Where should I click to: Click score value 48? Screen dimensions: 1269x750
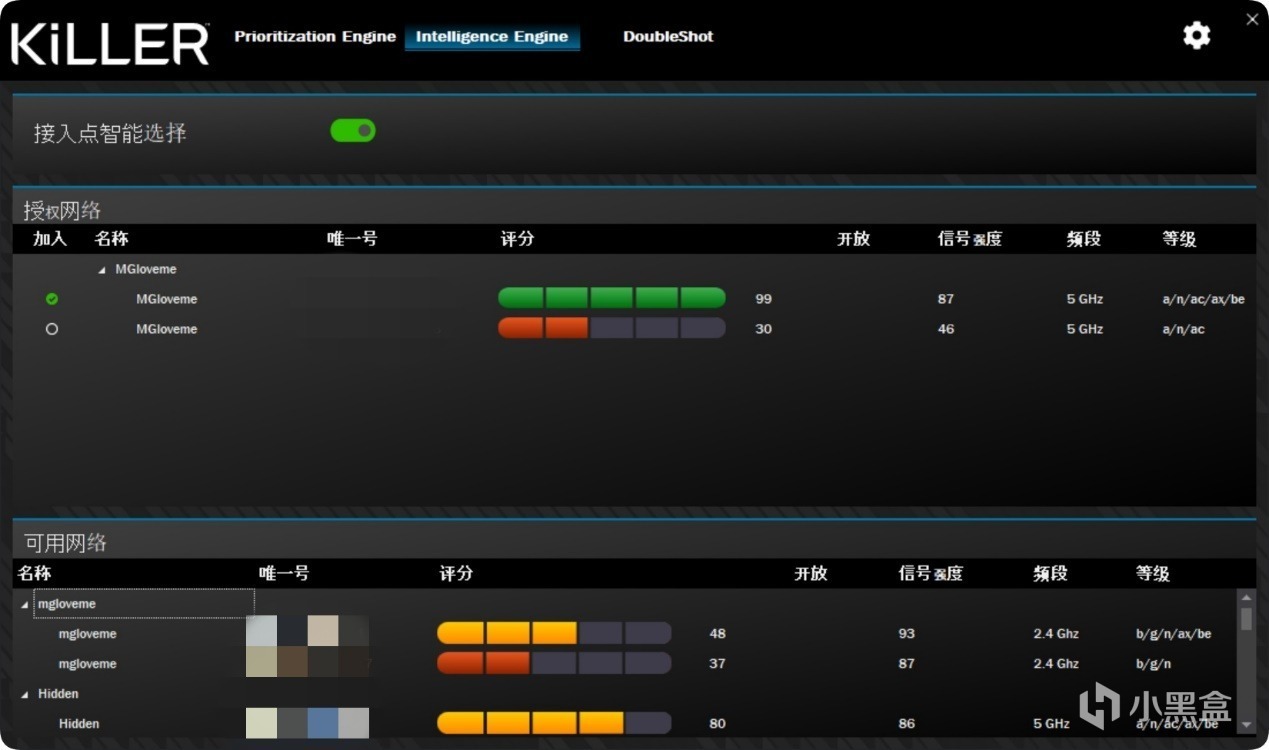tap(718, 634)
